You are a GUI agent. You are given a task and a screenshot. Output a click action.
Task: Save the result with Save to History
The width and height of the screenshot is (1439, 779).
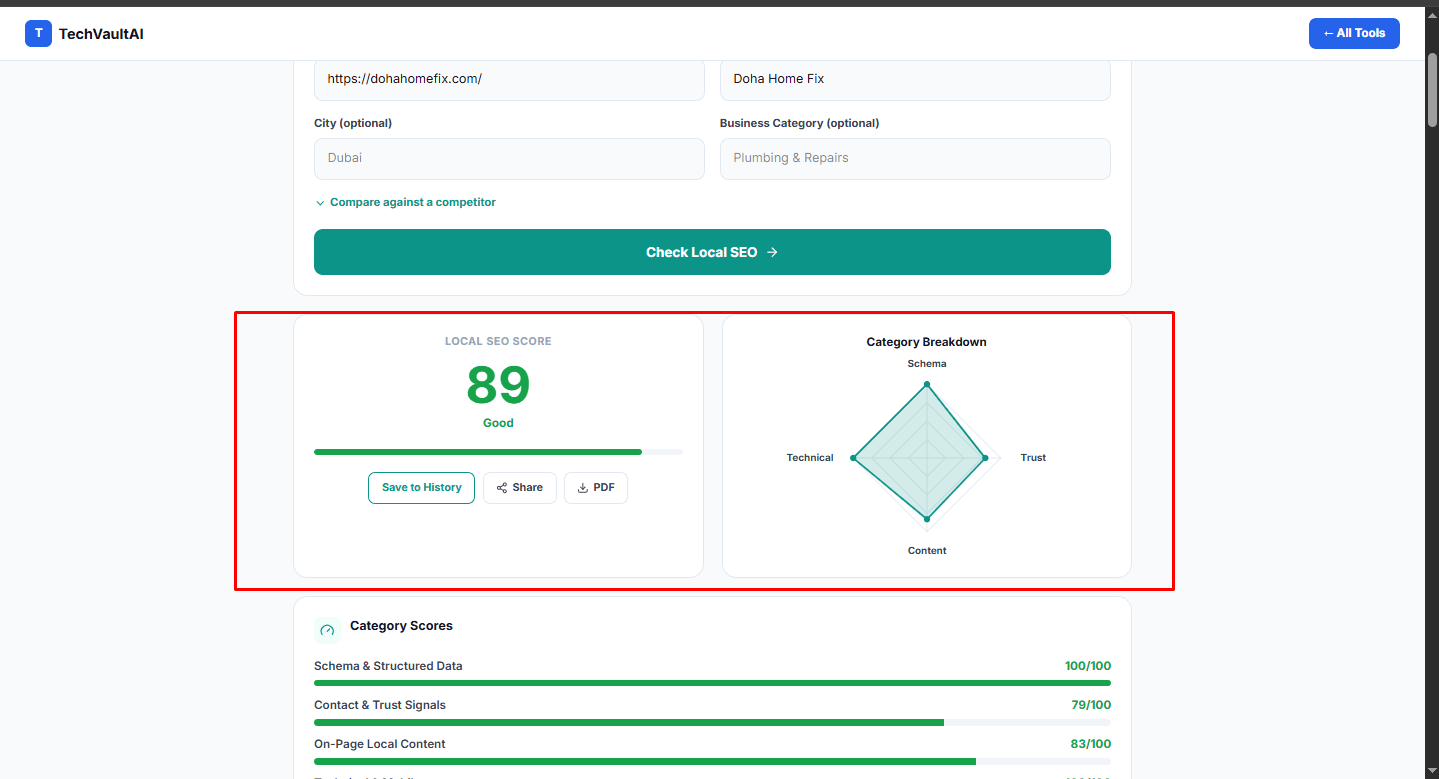tap(421, 488)
